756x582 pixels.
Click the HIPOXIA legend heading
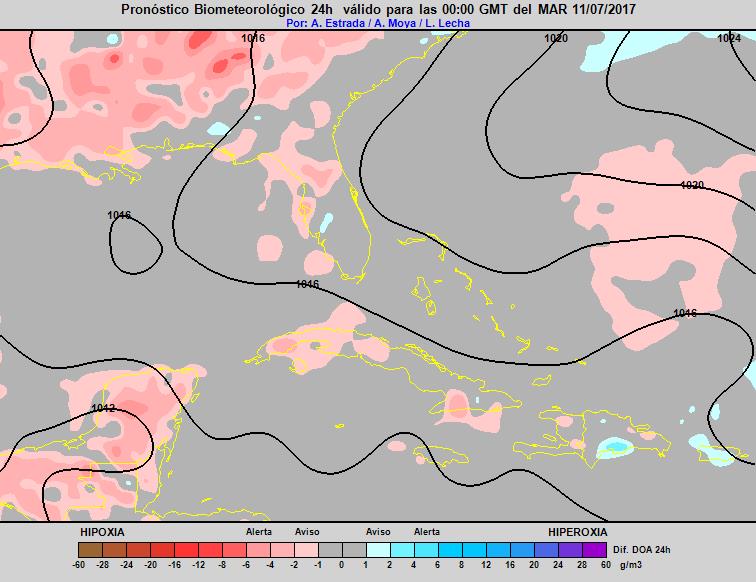point(102,532)
